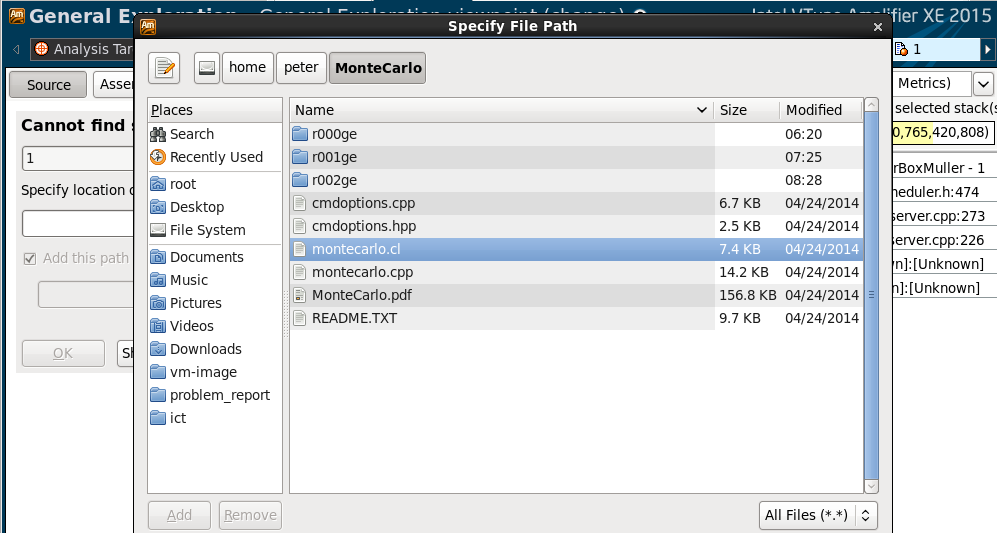
Task: Click the Add bookmark button
Action: click(179, 515)
